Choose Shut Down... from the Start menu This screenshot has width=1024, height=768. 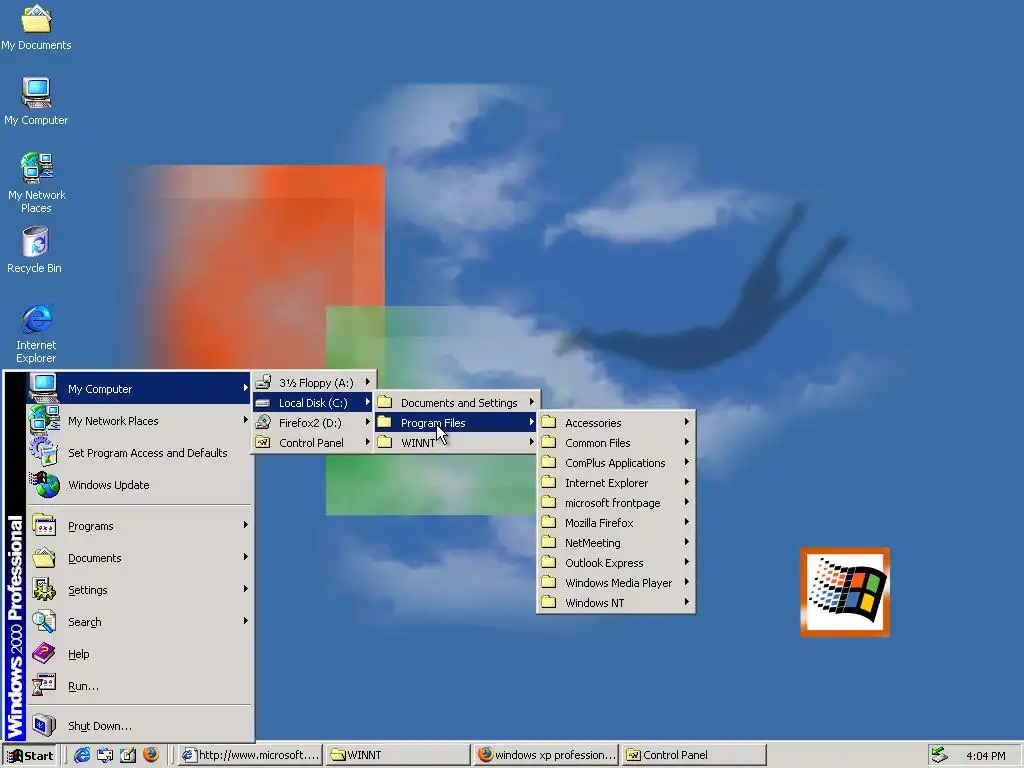point(139,726)
